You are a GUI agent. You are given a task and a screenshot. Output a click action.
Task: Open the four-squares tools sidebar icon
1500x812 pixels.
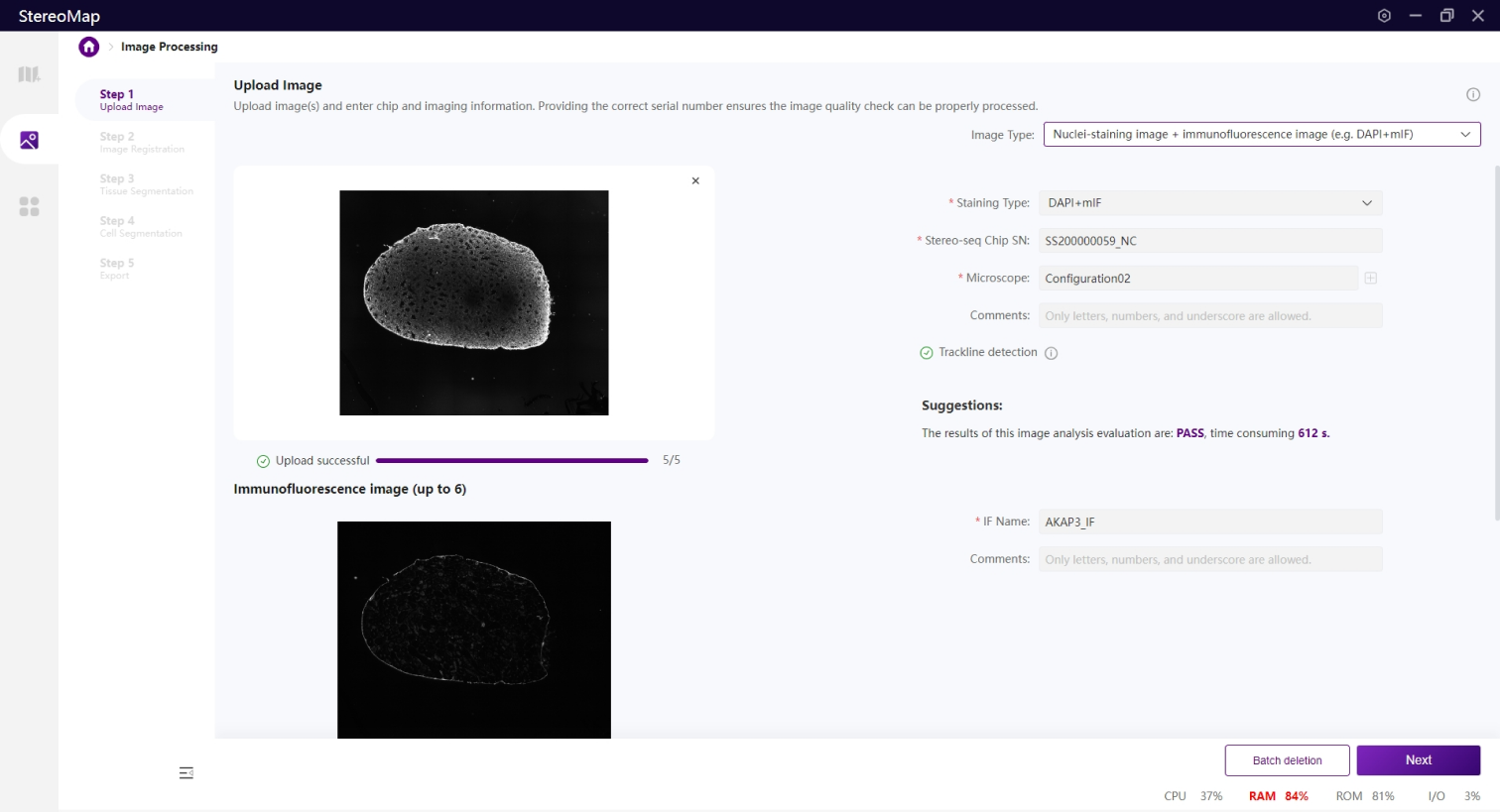(x=29, y=206)
